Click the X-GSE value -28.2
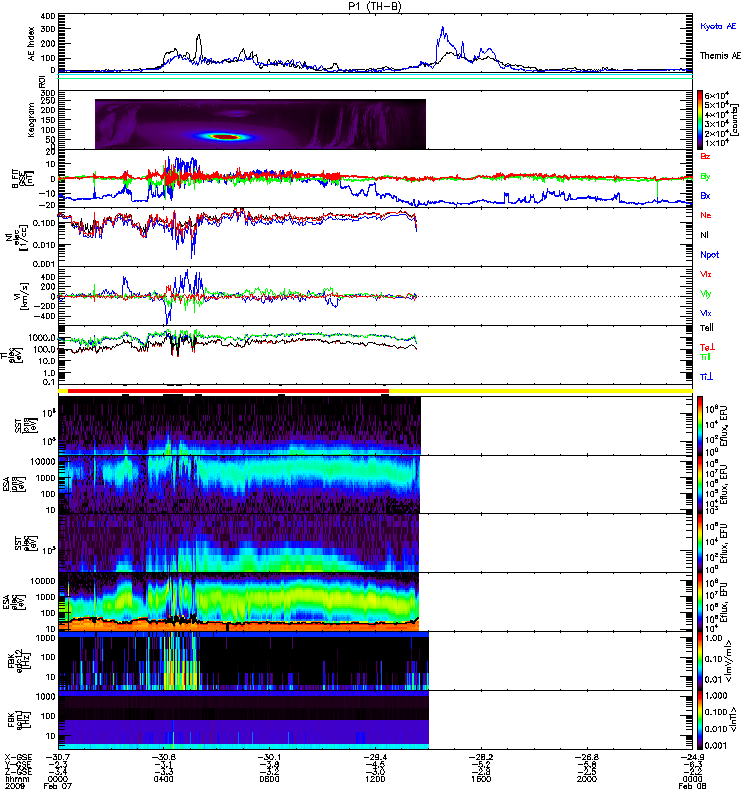 (x=481, y=757)
